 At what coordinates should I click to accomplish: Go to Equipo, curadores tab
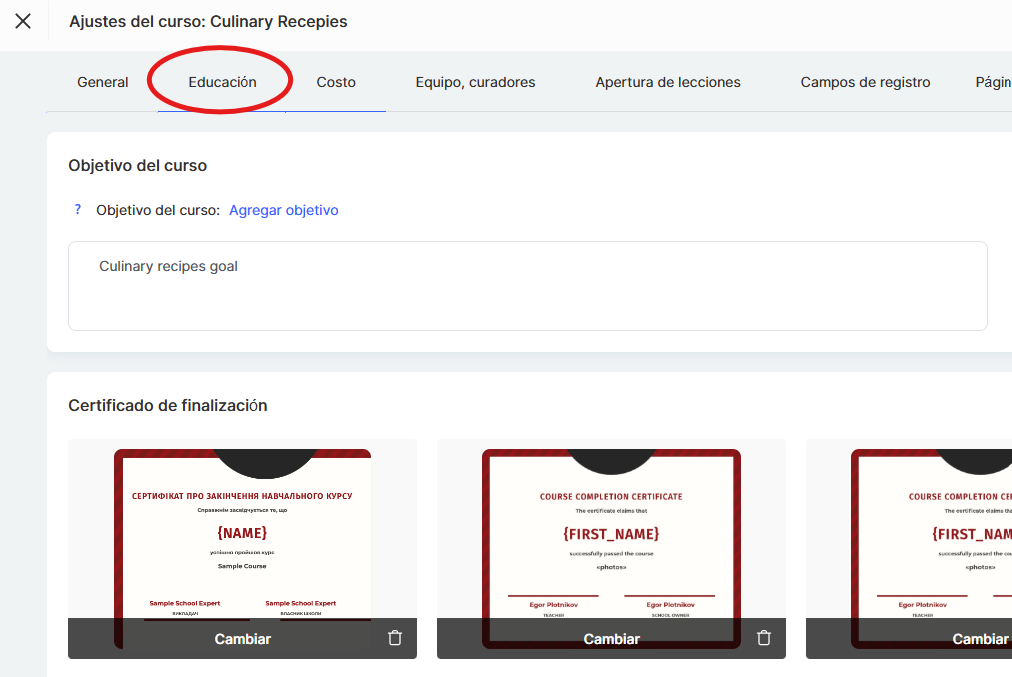click(x=475, y=82)
